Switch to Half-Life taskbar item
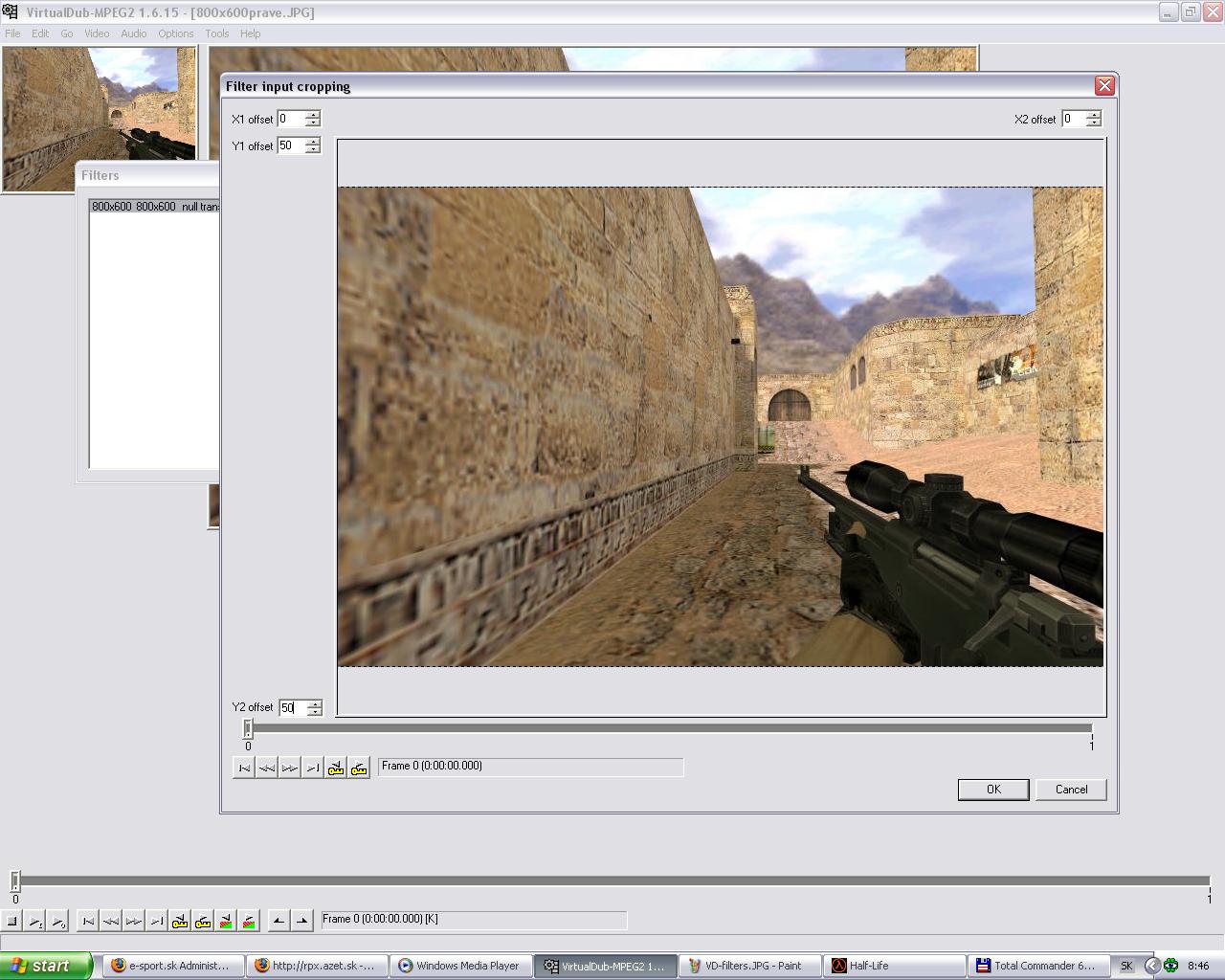The width and height of the screenshot is (1225, 980). point(894,966)
